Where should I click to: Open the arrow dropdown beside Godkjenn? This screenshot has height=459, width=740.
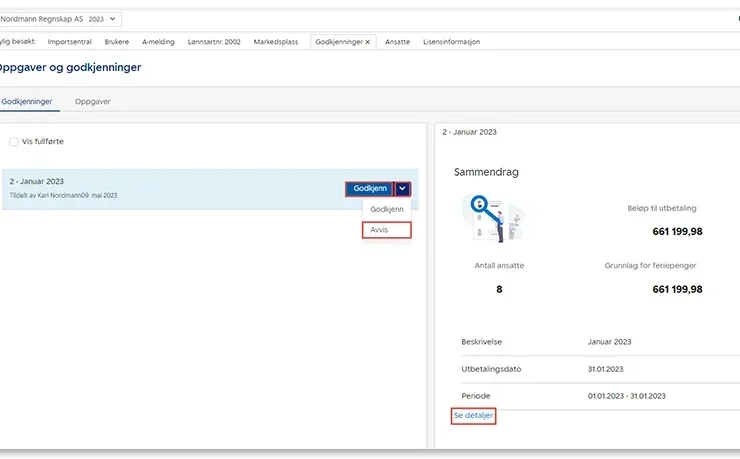402,188
